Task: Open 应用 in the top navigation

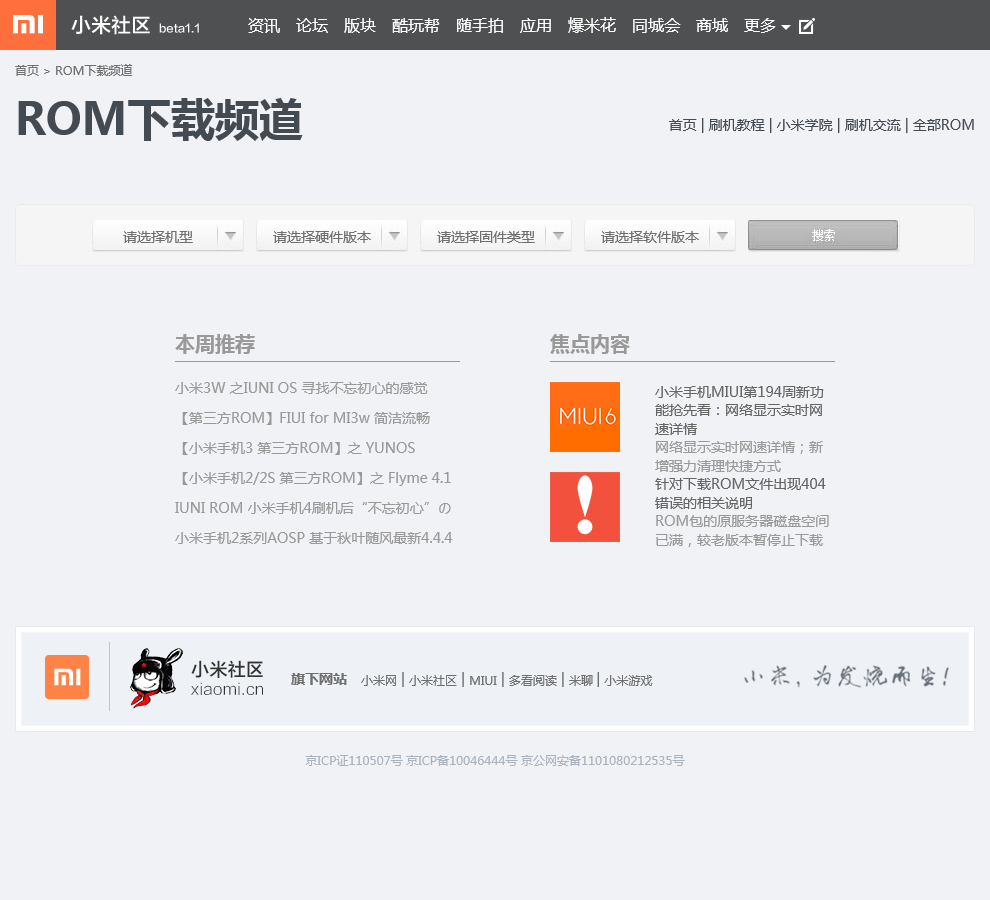Action: click(535, 26)
